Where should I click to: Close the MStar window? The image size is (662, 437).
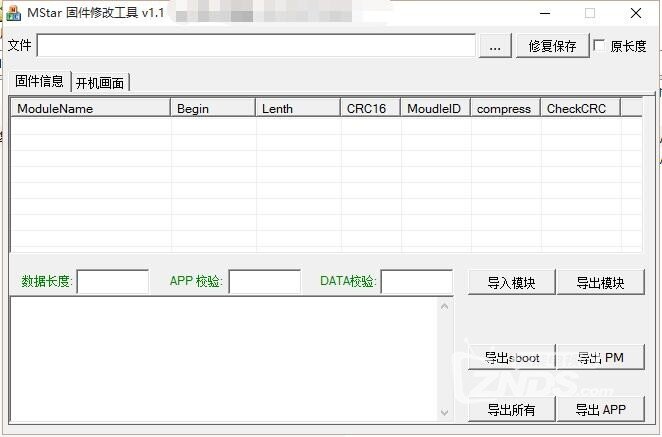[636, 13]
